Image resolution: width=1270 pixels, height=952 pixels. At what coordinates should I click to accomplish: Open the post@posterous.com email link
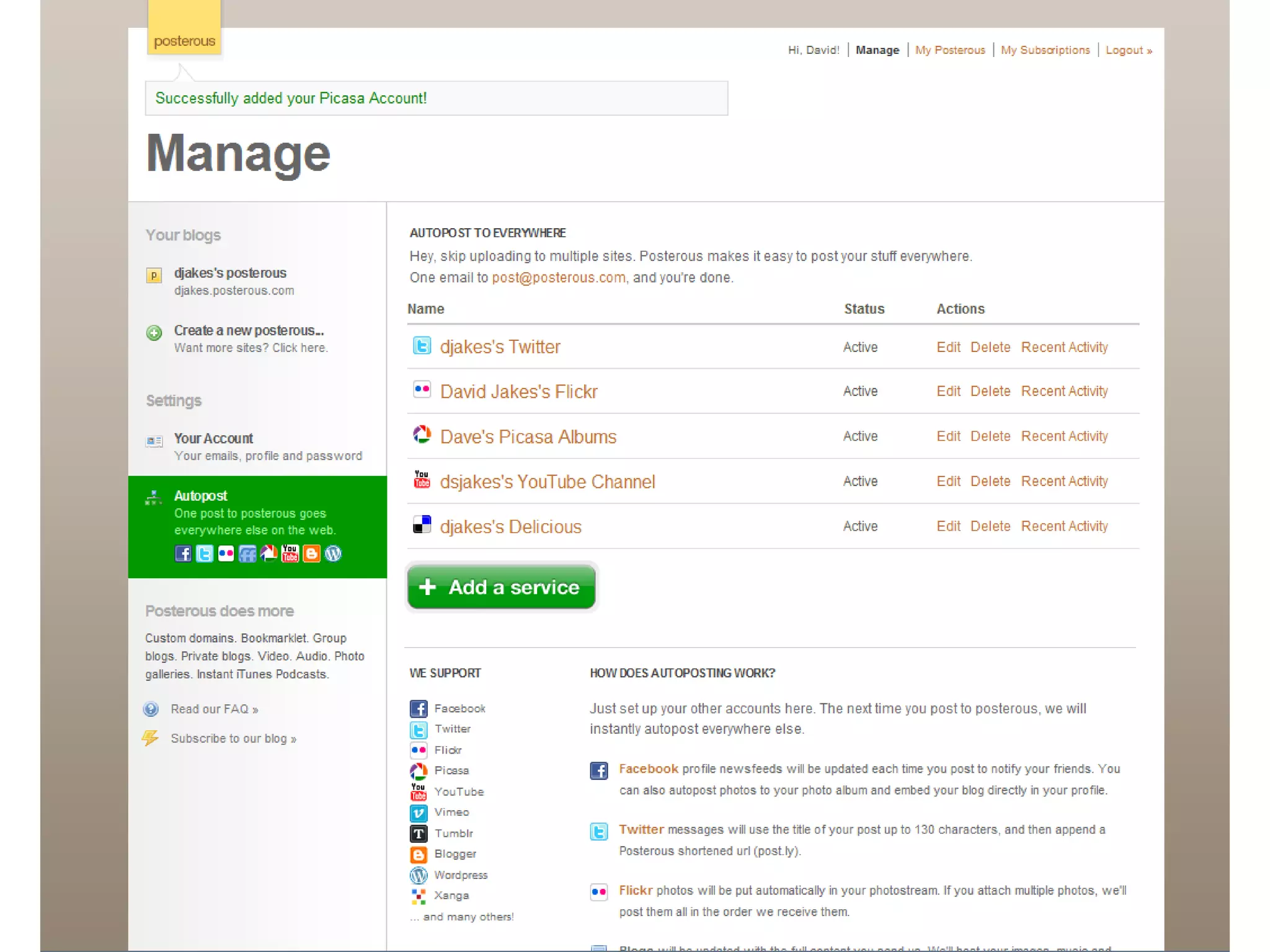click(x=558, y=278)
